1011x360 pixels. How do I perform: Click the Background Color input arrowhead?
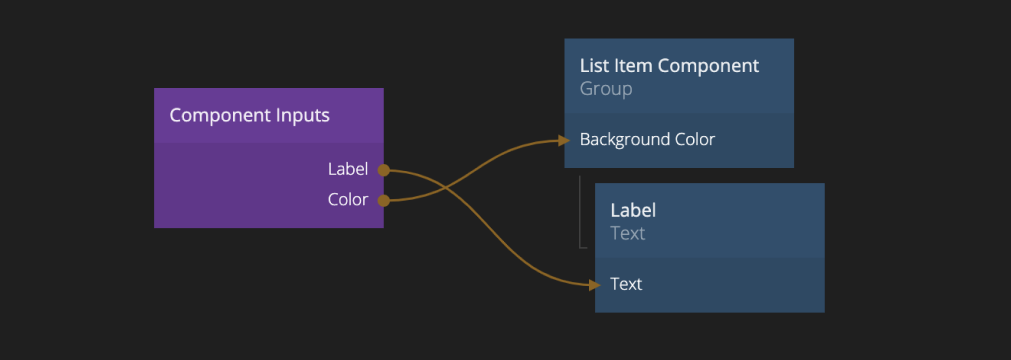click(564, 140)
